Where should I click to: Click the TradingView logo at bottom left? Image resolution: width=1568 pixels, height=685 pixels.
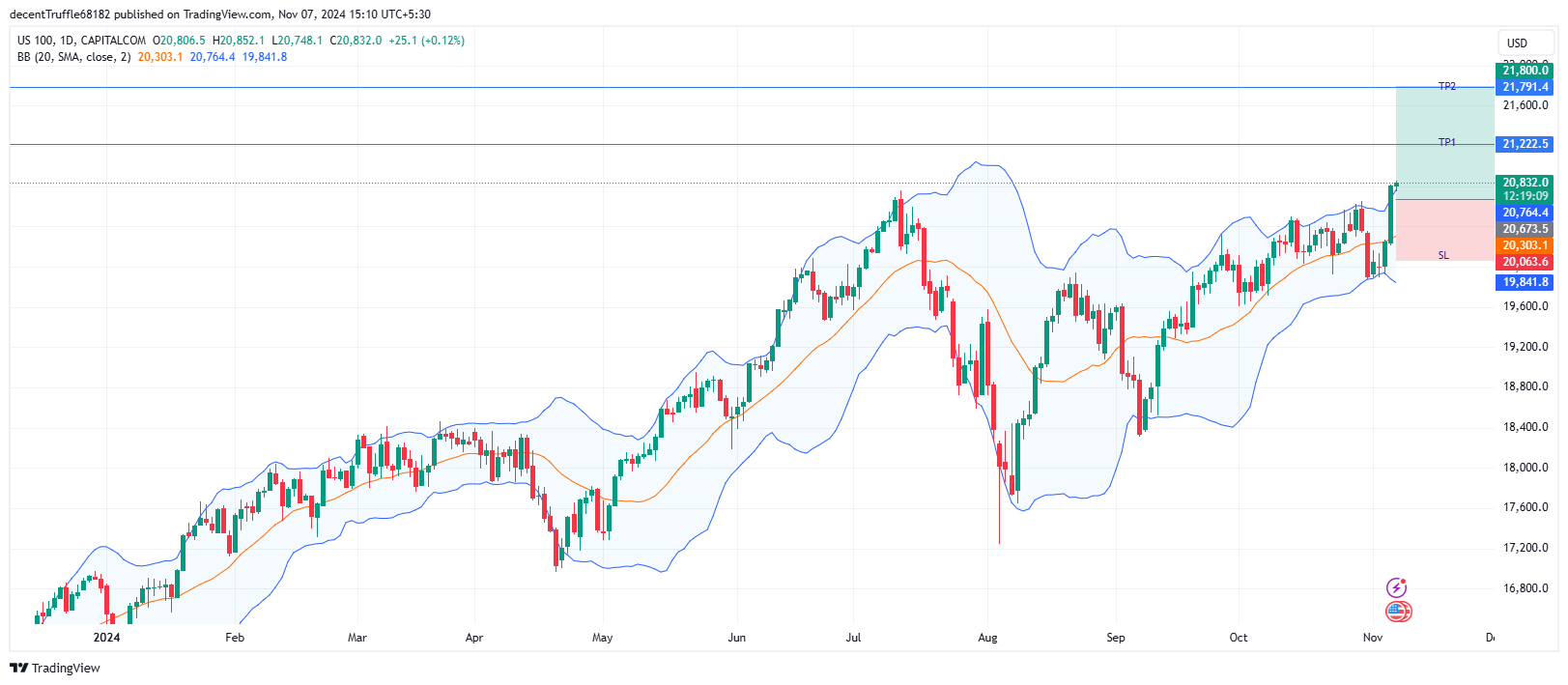(x=55, y=668)
